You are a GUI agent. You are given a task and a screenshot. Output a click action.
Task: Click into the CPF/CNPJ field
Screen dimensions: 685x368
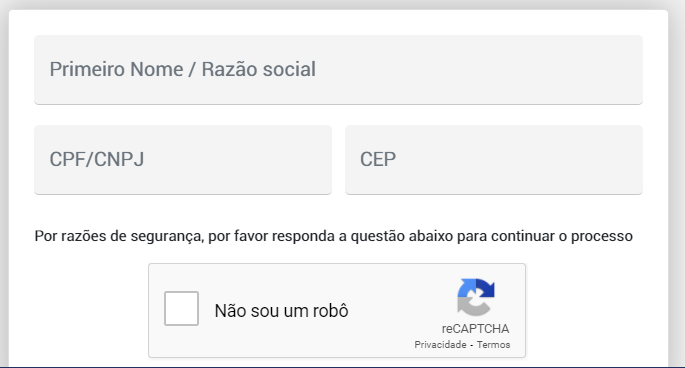183,160
